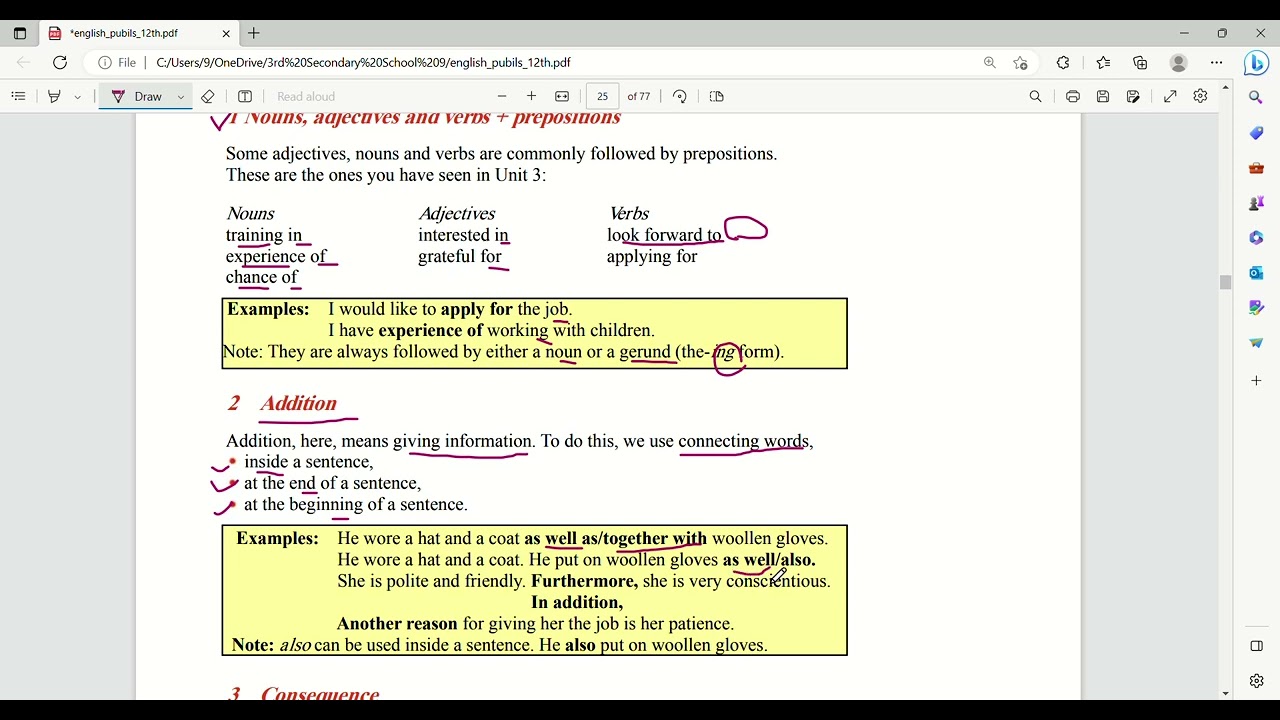The height and width of the screenshot is (720, 1280).
Task: Save the PDF as a new file
Action: pyautogui.click(x=1133, y=96)
